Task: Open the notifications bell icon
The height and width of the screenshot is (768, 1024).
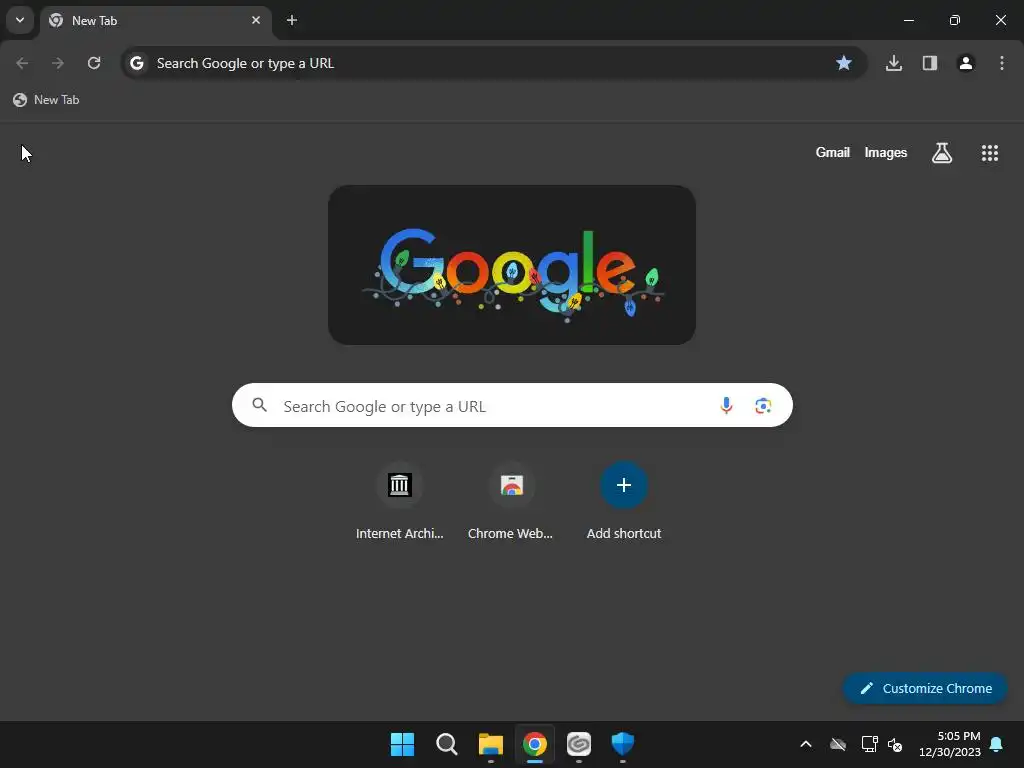Action: pyautogui.click(x=996, y=744)
